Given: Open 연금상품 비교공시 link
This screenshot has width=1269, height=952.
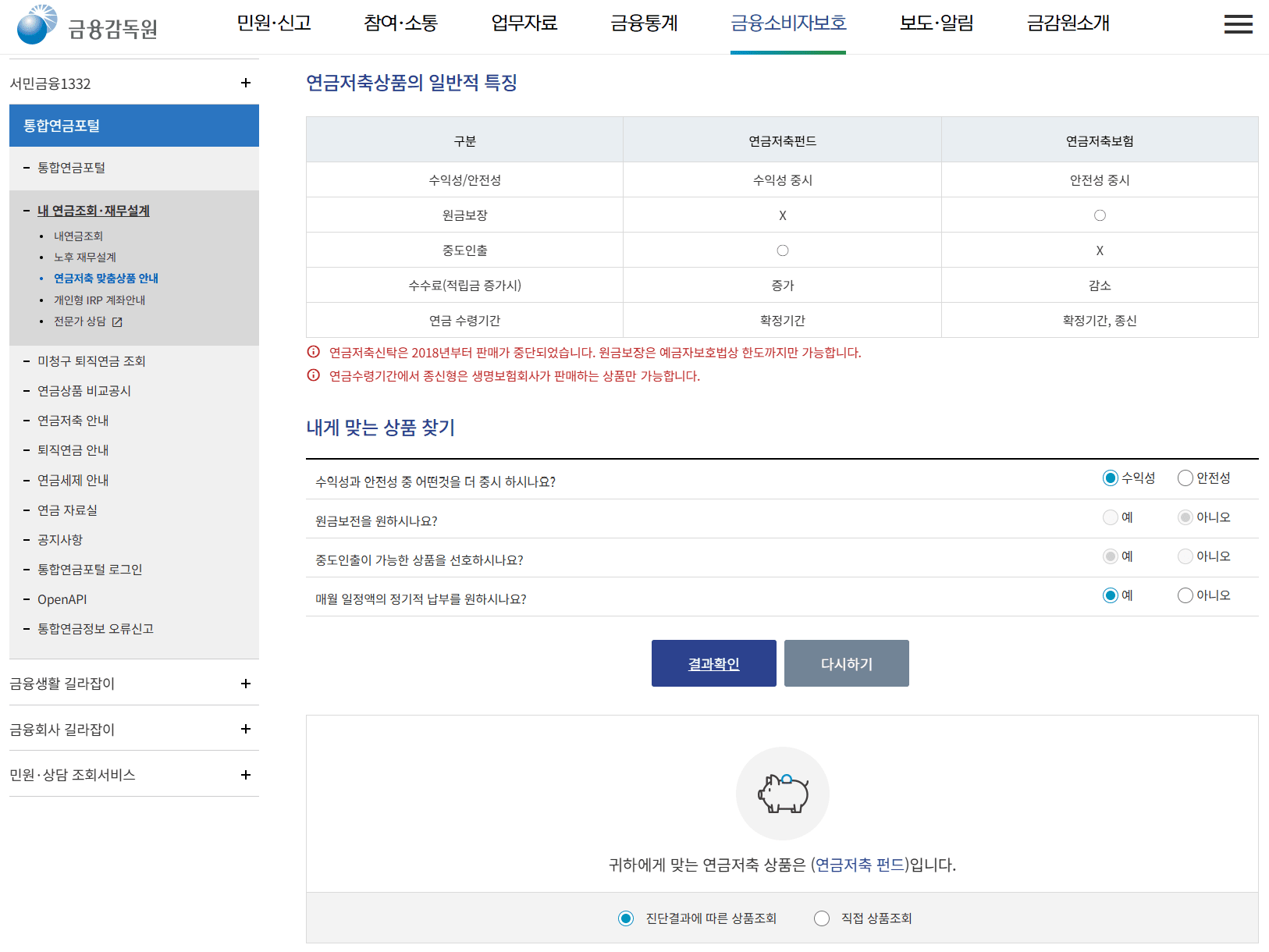Looking at the screenshot, I should tap(84, 391).
